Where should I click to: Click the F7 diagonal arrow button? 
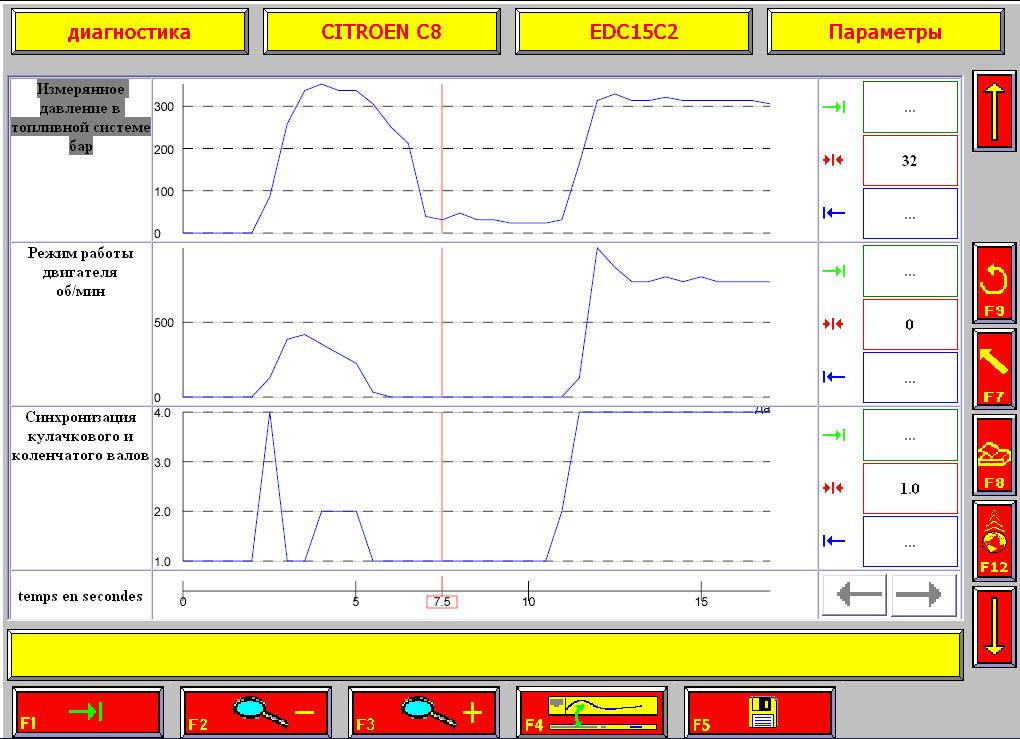(993, 369)
